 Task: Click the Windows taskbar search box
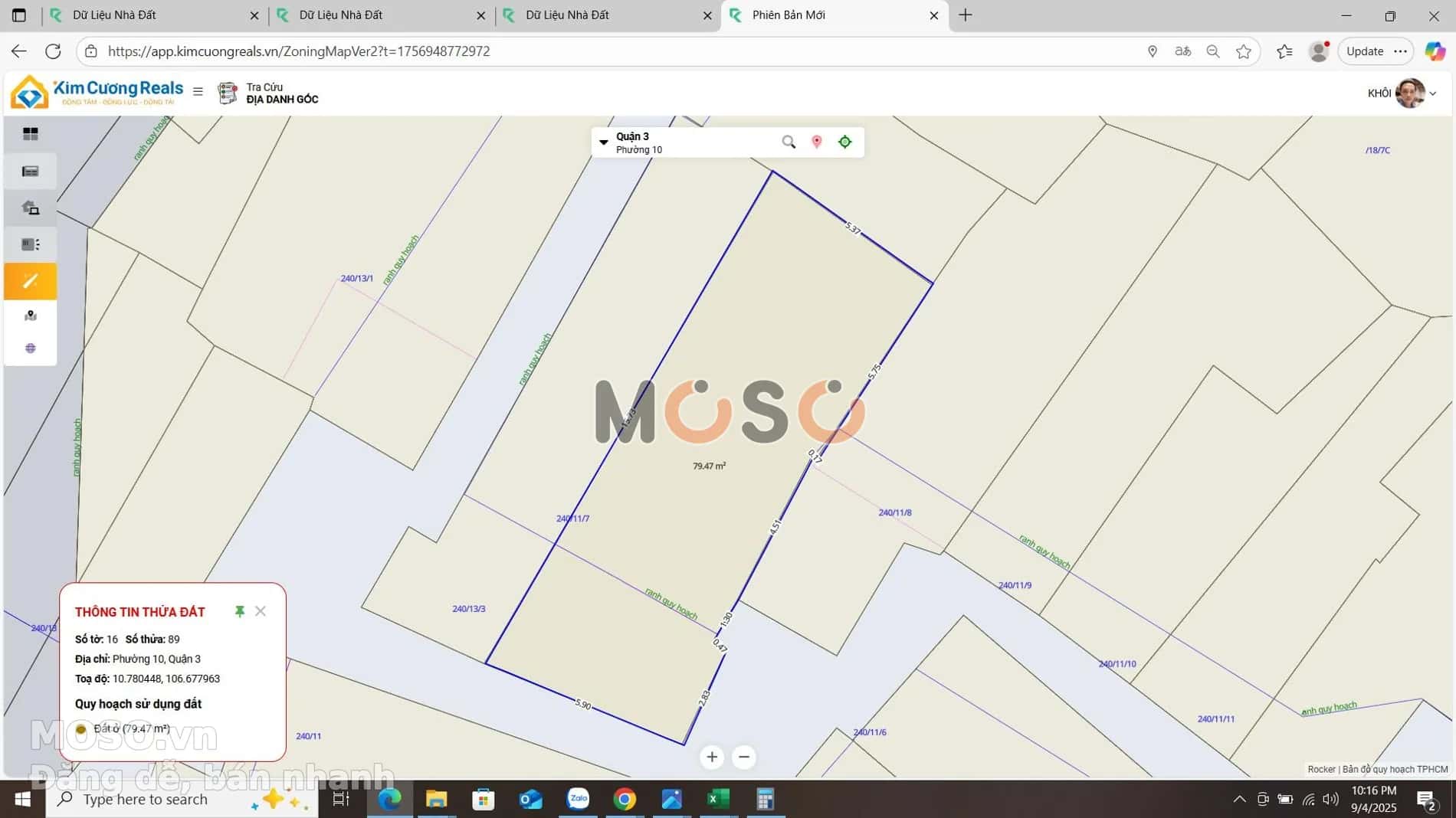pyautogui.click(x=182, y=800)
